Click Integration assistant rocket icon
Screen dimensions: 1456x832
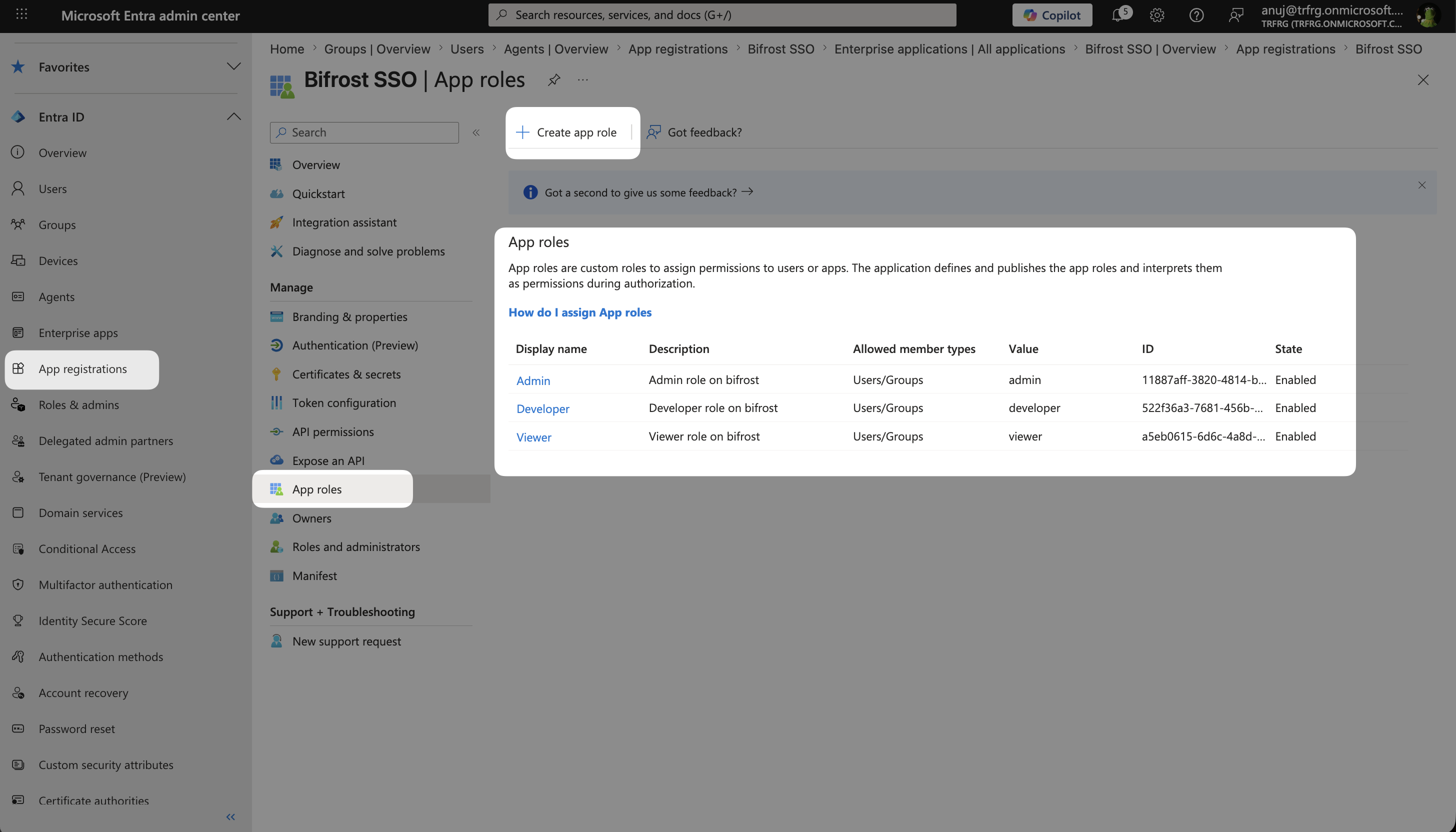pos(276,222)
